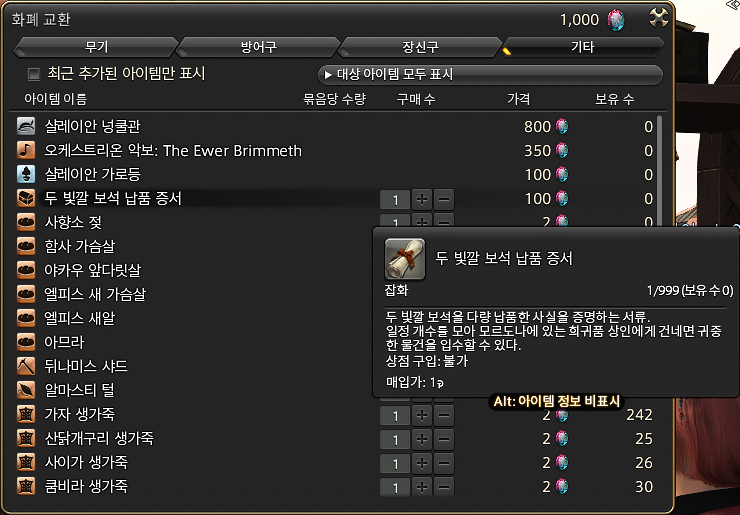This screenshot has height=515, width=740.
Task: Click quantity field for 산닭개구리 생가죽
Action: (x=395, y=439)
